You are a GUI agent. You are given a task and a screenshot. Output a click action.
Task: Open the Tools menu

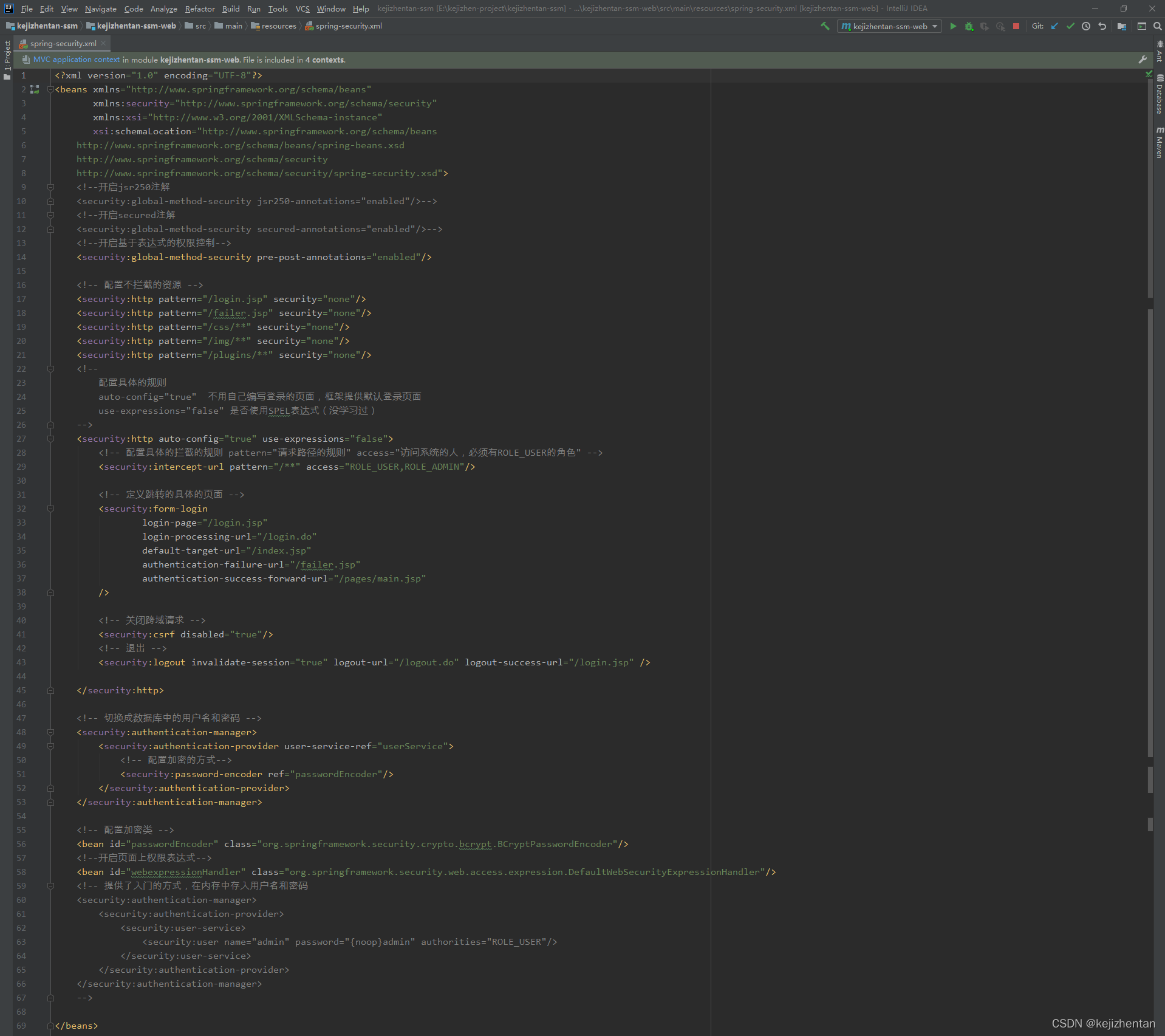click(278, 9)
